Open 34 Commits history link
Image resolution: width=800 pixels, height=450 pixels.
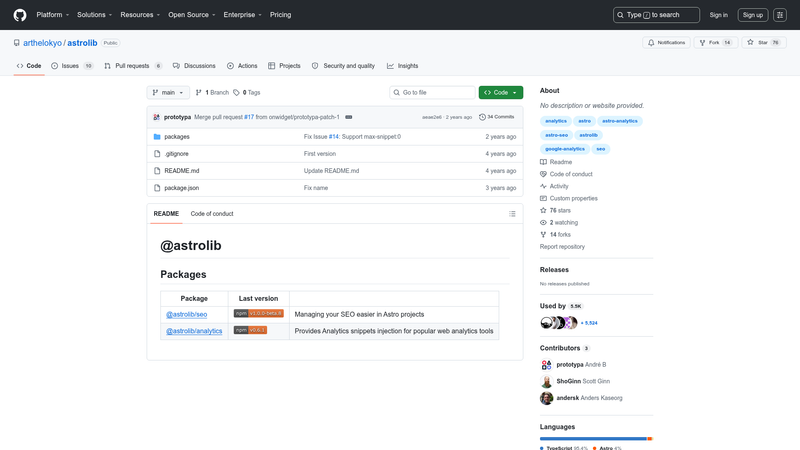coord(496,117)
